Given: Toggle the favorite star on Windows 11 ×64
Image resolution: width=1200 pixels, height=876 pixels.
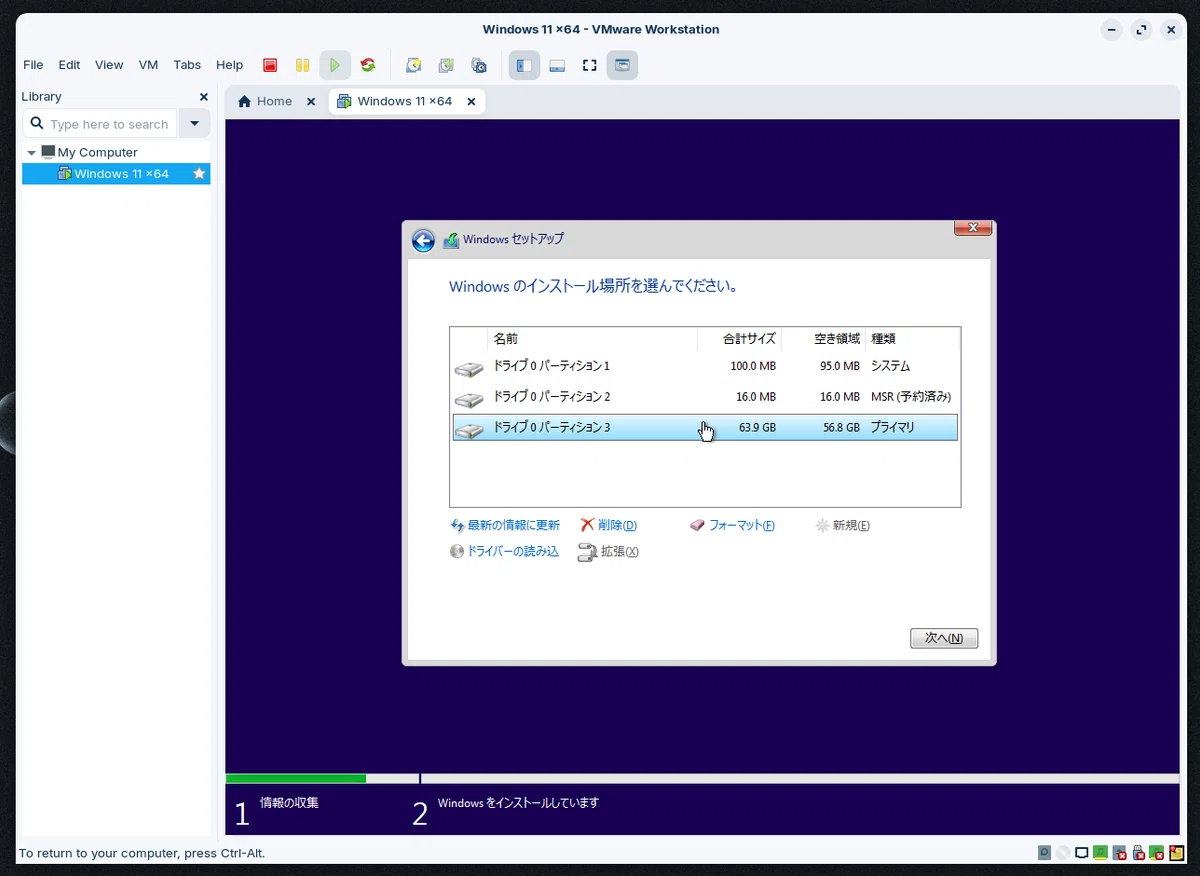Looking at the screenshot, I should (199, 174).
